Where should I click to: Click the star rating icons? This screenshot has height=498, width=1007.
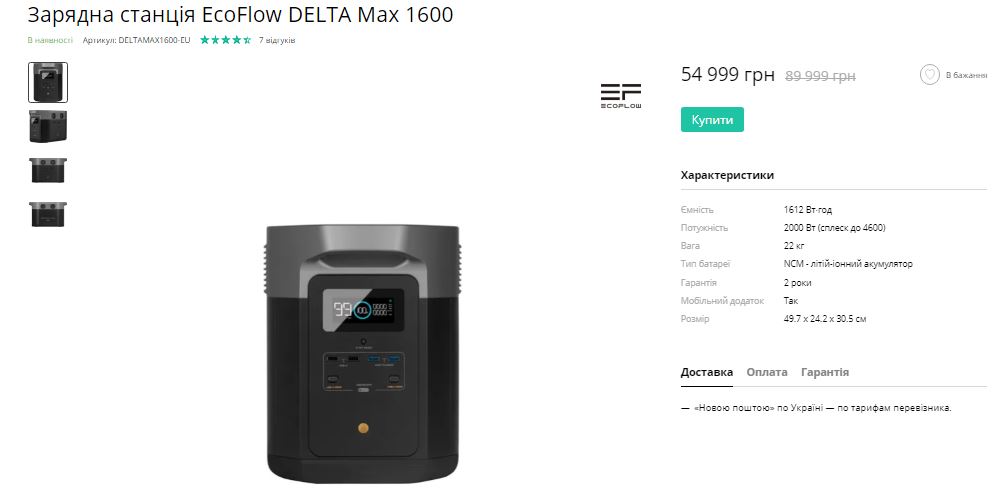[x=225, y=40]
